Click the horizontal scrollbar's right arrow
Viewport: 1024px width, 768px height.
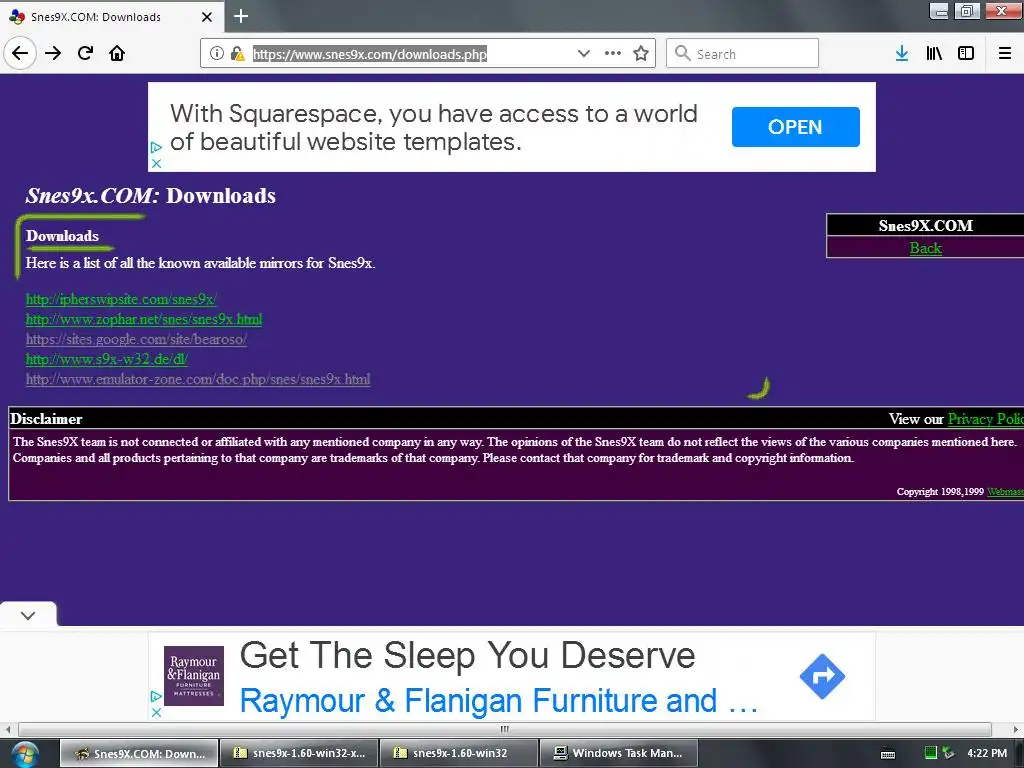point(1016,729)
